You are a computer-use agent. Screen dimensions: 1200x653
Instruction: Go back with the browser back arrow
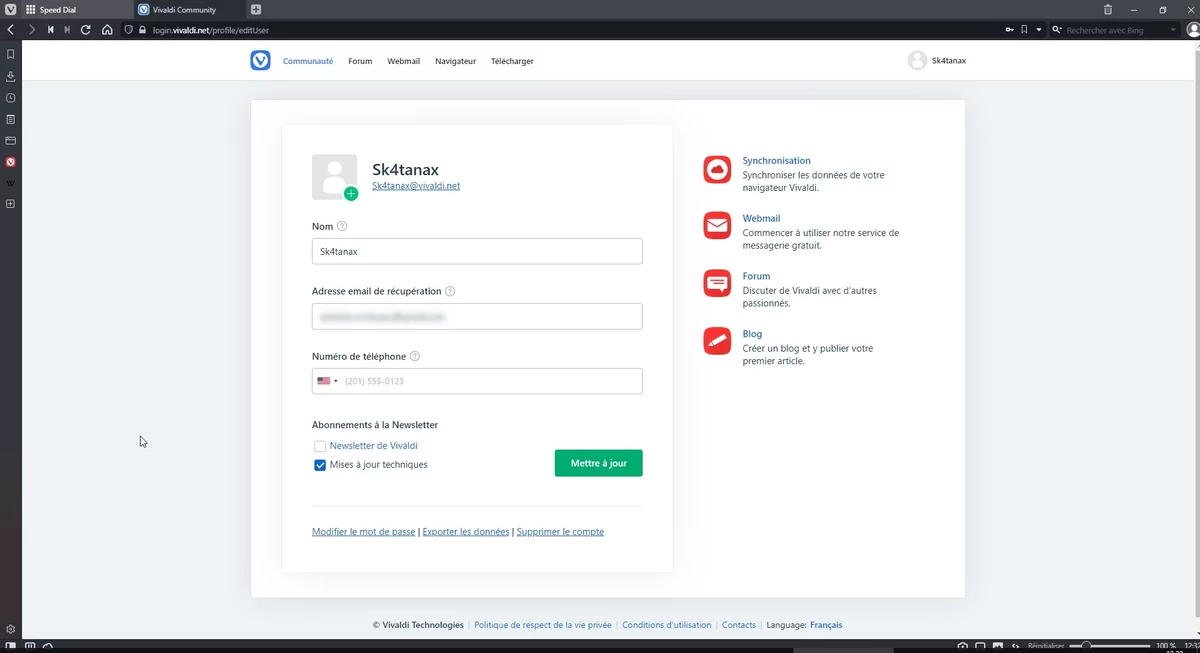coord(10,30)
